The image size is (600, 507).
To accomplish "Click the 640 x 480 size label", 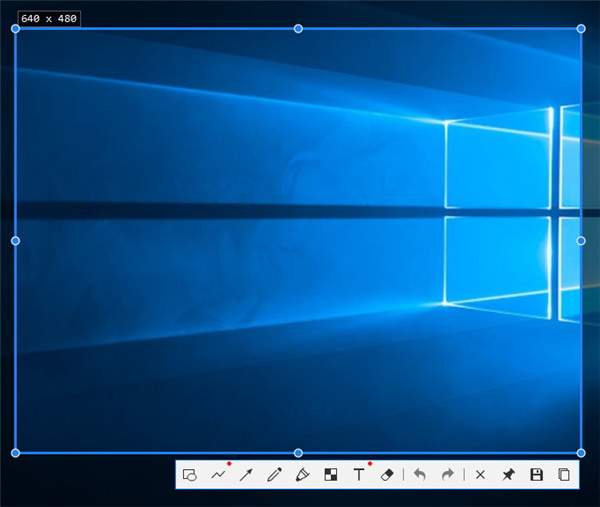I will 48,19.
